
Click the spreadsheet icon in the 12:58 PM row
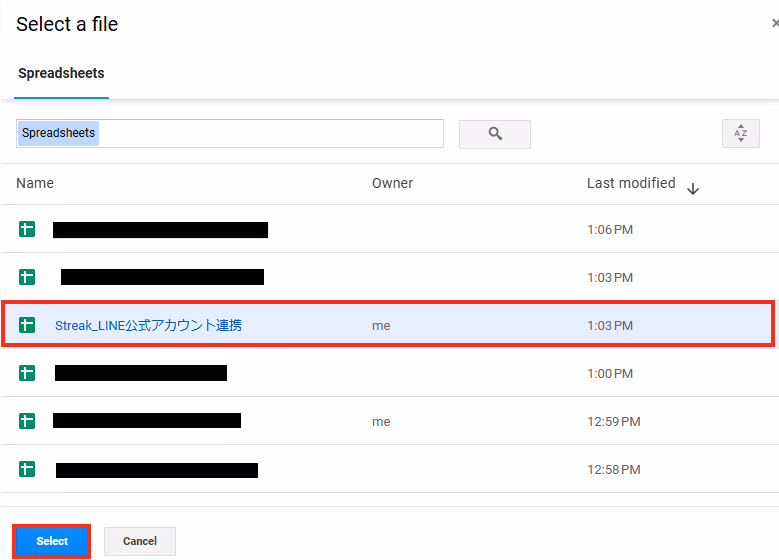(x=27, y=469)
